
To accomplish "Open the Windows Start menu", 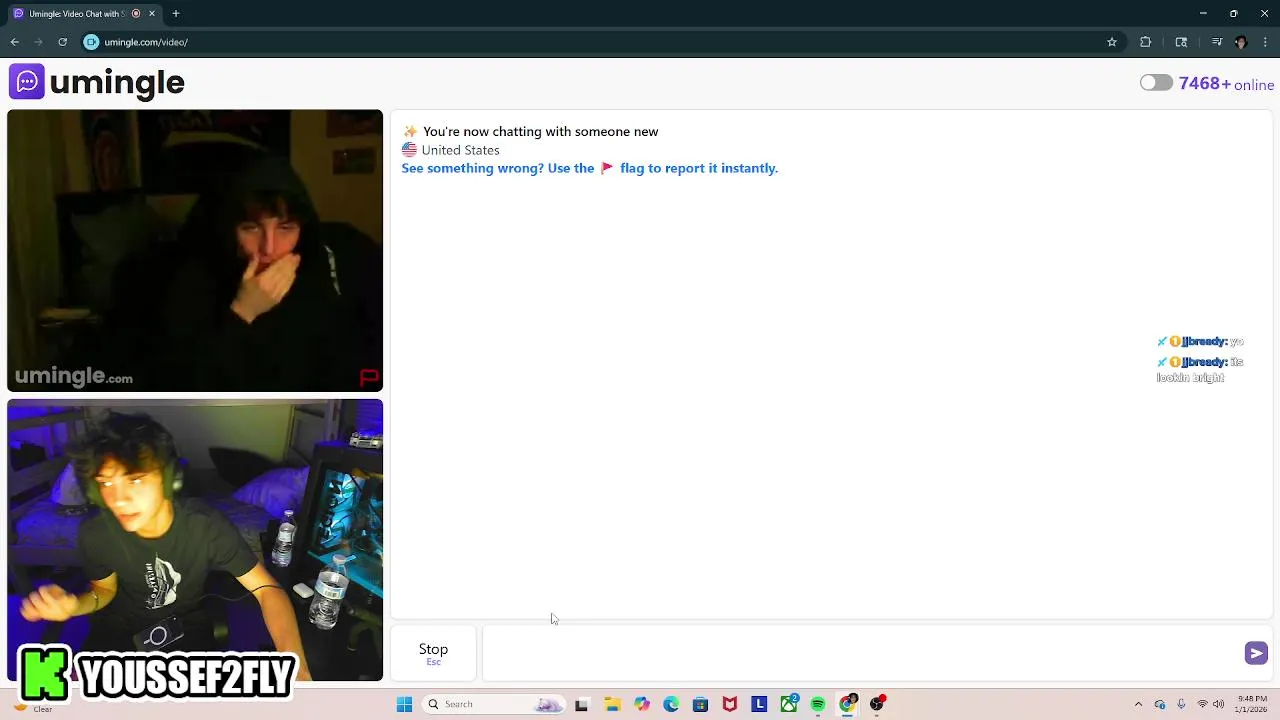I will [x=404, y=704].
